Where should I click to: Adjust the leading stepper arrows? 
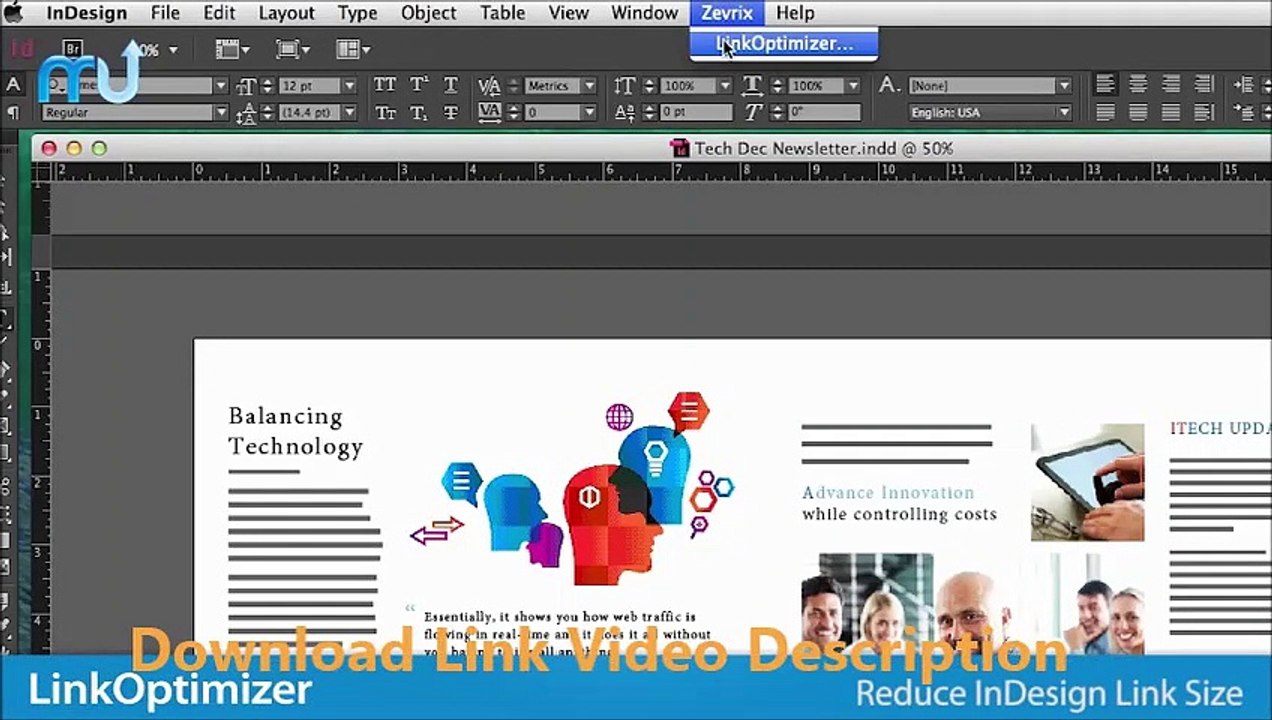(x=267, y=113)
